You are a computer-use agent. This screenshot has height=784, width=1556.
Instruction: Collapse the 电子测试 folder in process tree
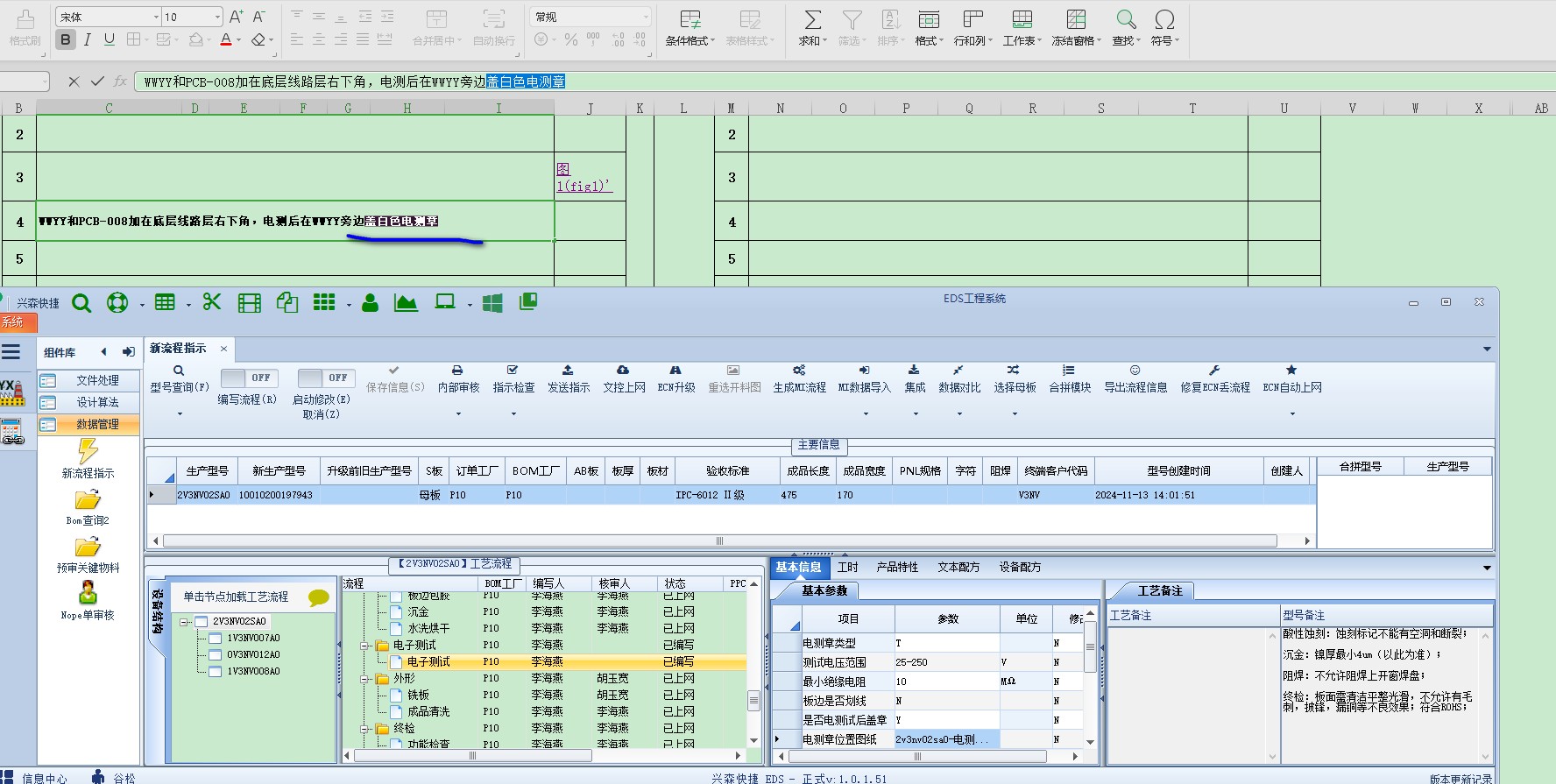(365, 646)
